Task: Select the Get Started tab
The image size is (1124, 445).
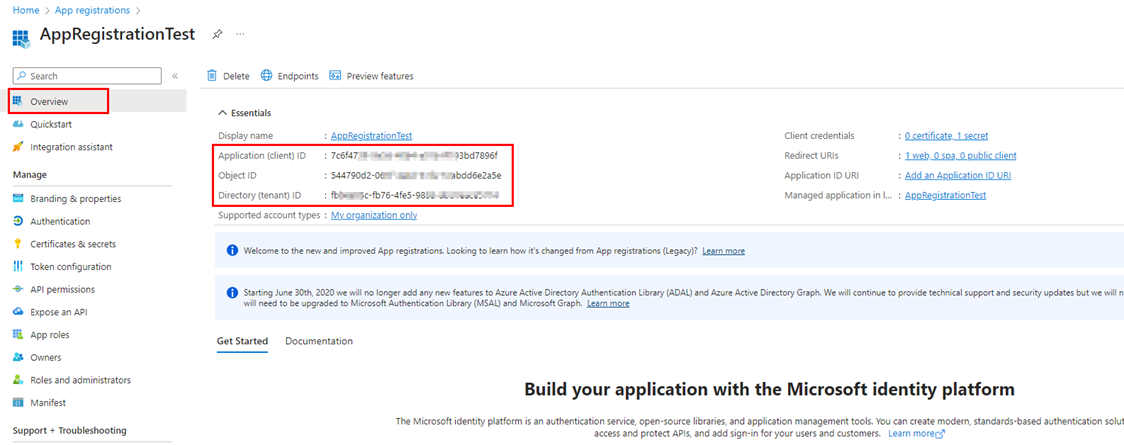Action: tap(242, 341)
